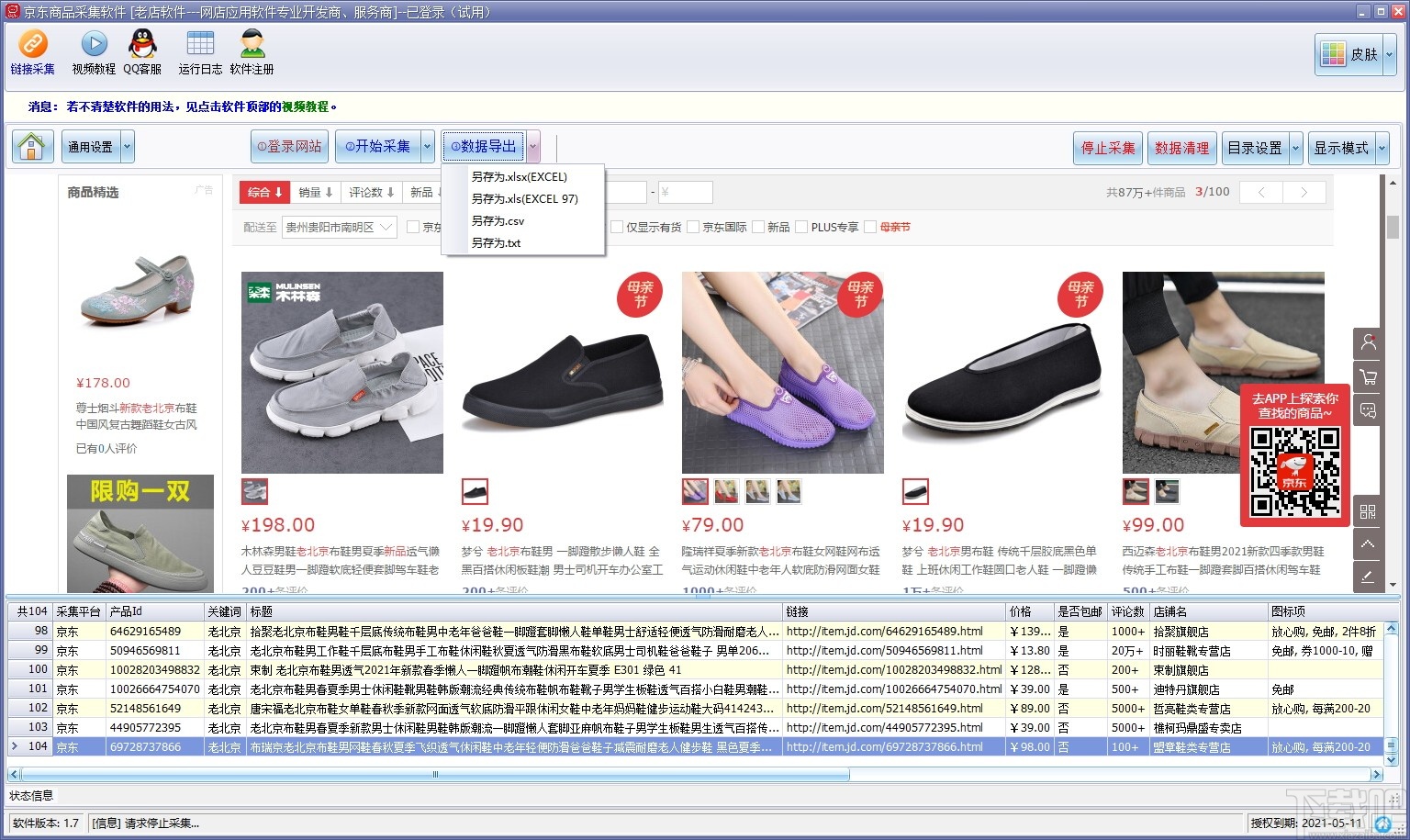Toggle the 新品 filter checkbox

coord(758,227)
